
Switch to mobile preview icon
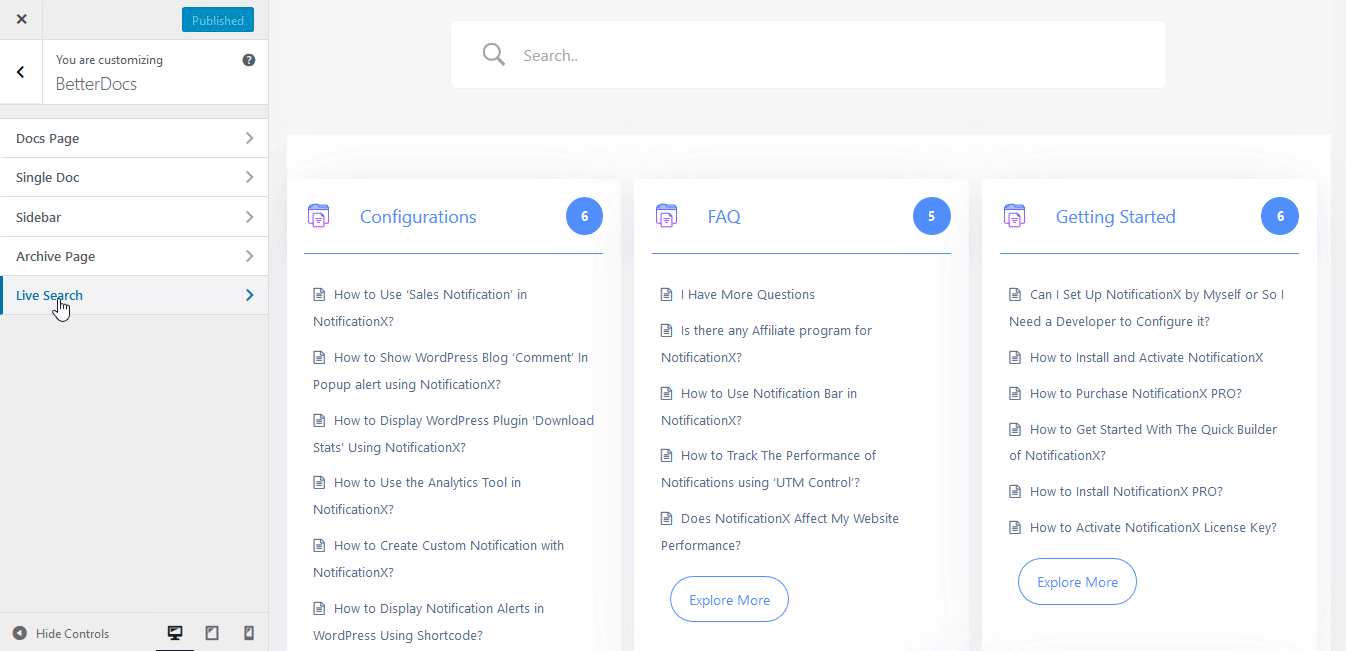click(x=249, y=633)
